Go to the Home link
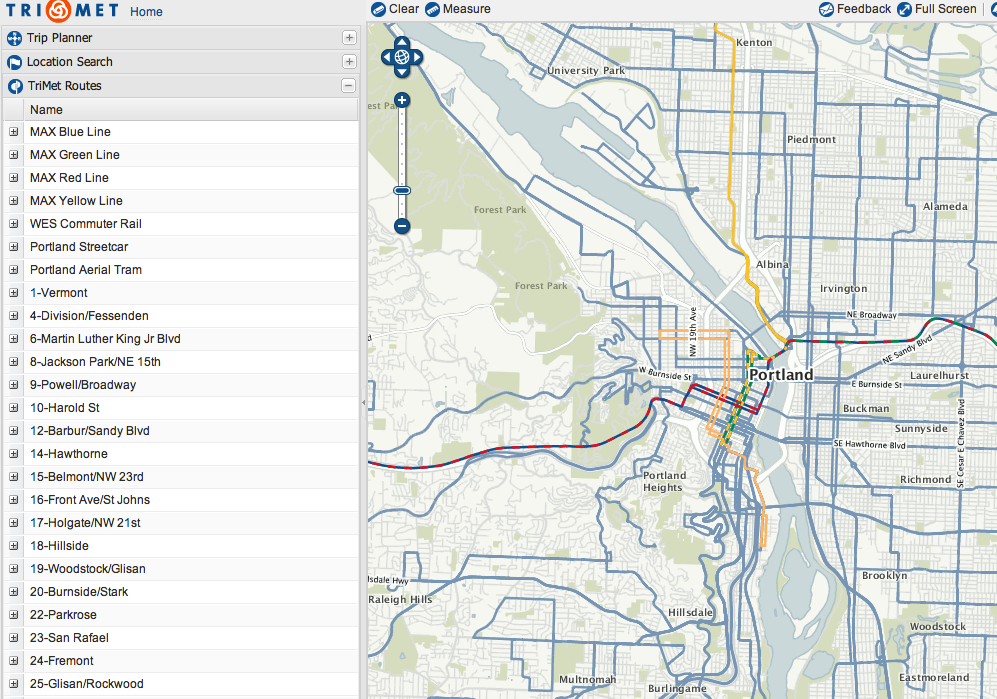997x699 pixels. pyautogui.click(x=146, y=12)
